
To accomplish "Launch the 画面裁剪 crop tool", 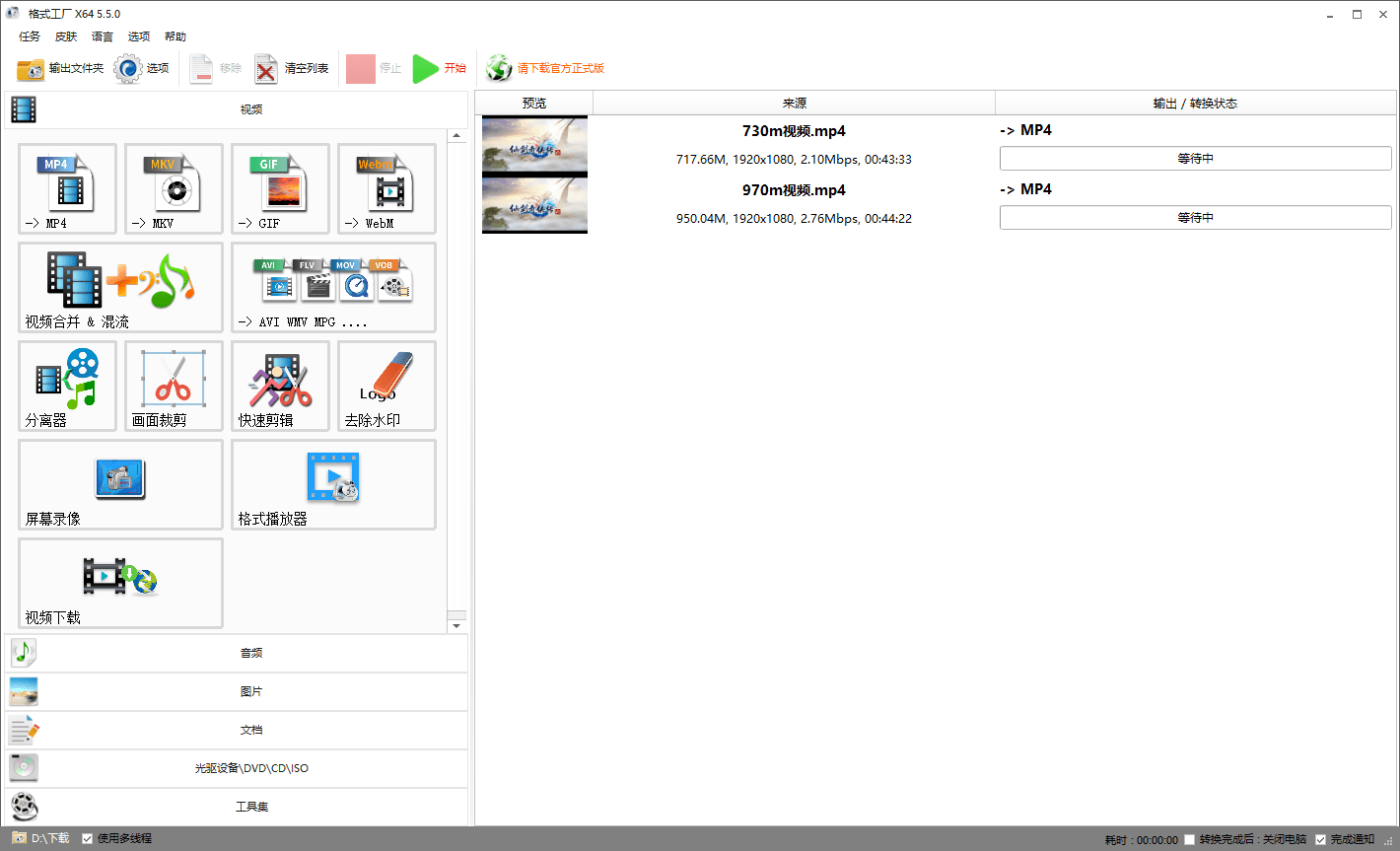I will tap(174, 386).
